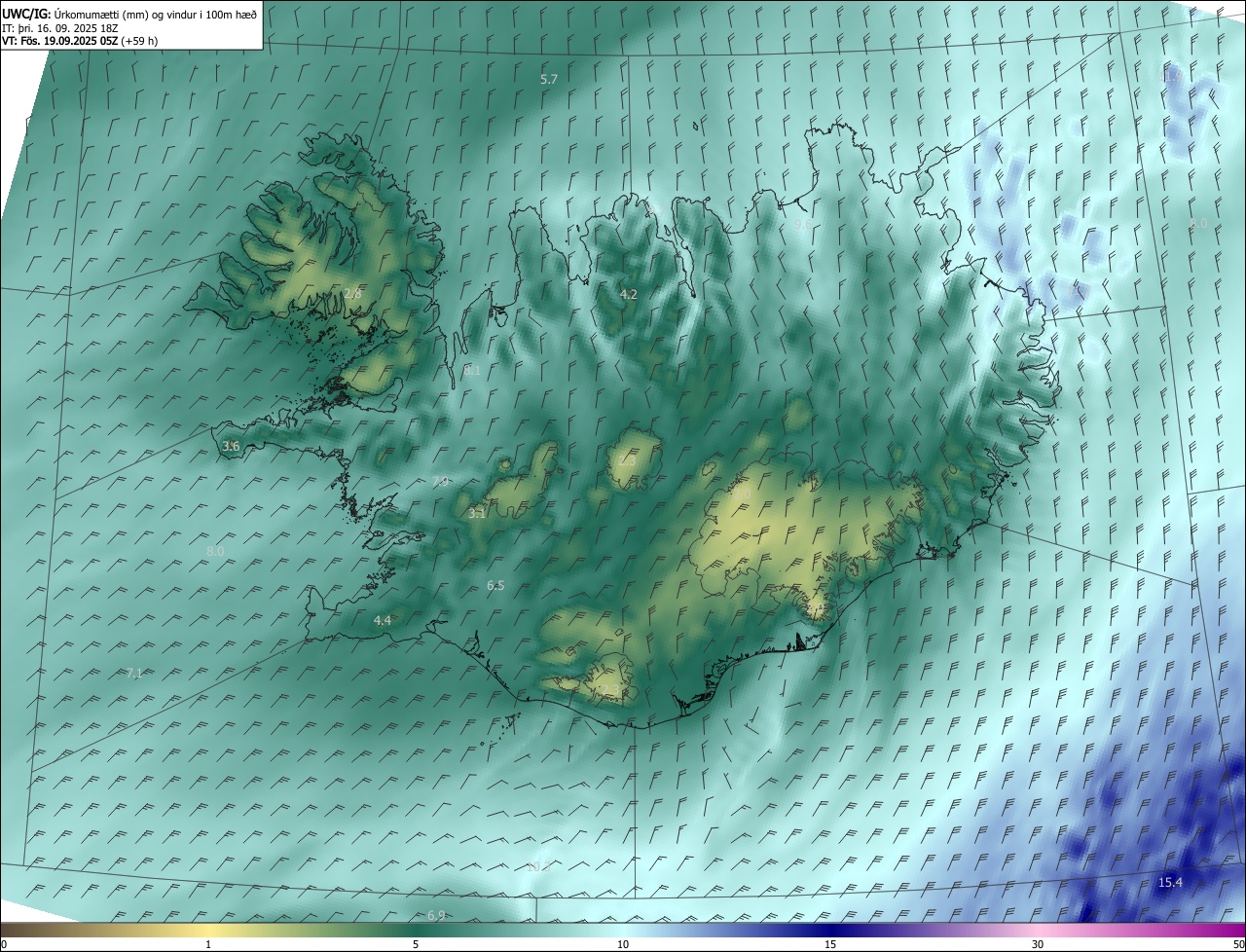
Task: Click the 6.9 value label on the map
Action: 436,915
